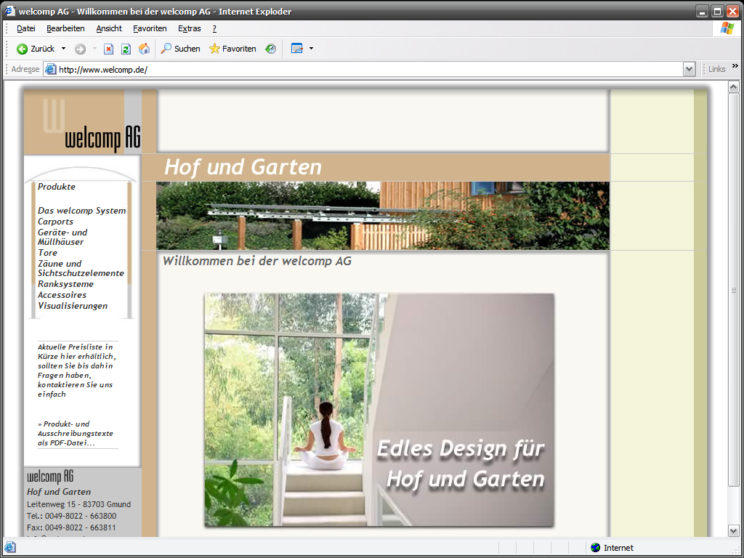Open Suchen search in toolbar
The width and height of the screenshot is (744, 558).
click(x=180, y=48)
